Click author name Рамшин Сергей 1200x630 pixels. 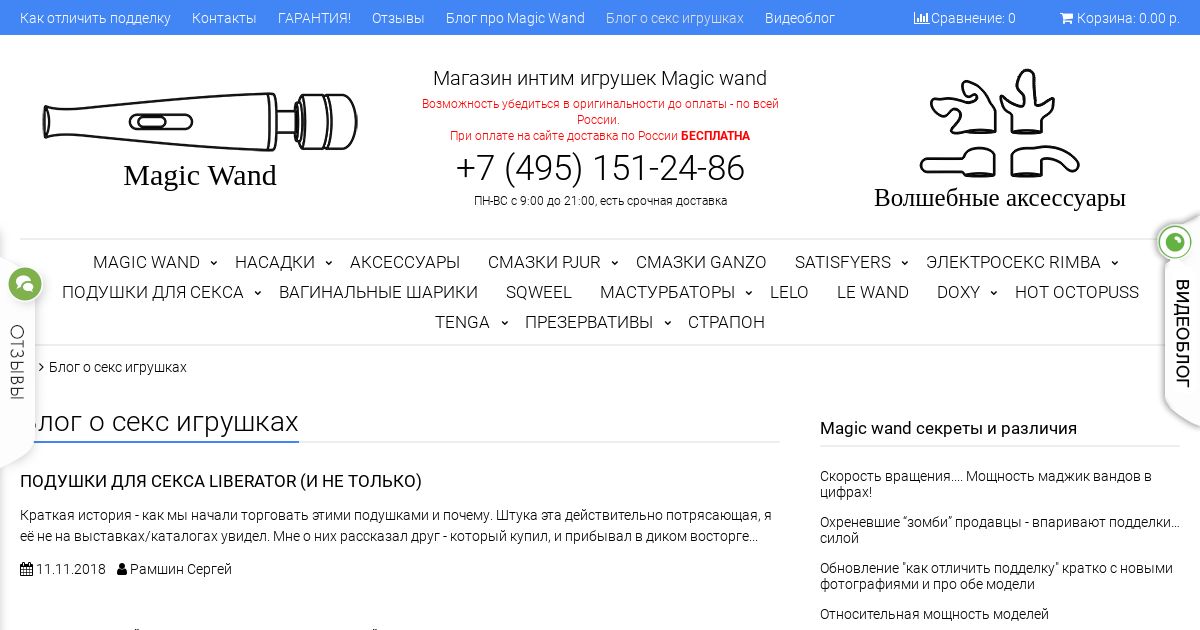tap(181, 569)
